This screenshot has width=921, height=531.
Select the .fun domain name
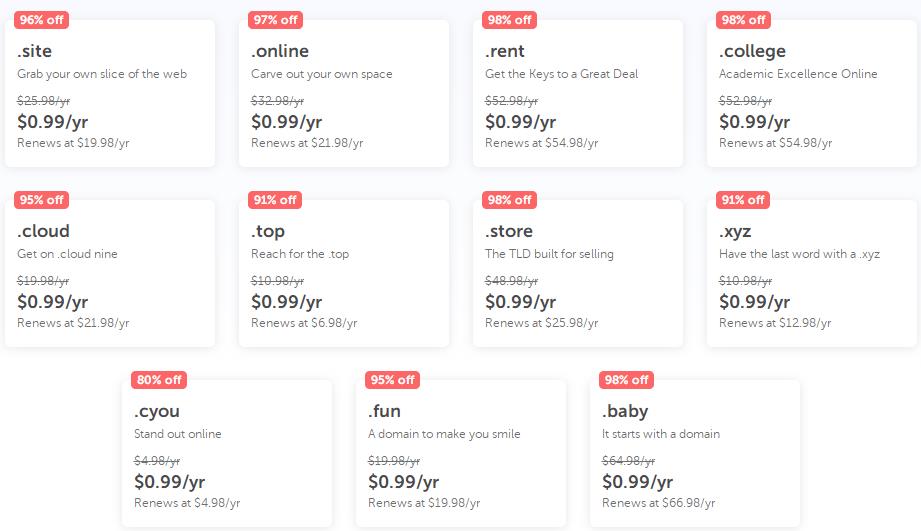384,411
